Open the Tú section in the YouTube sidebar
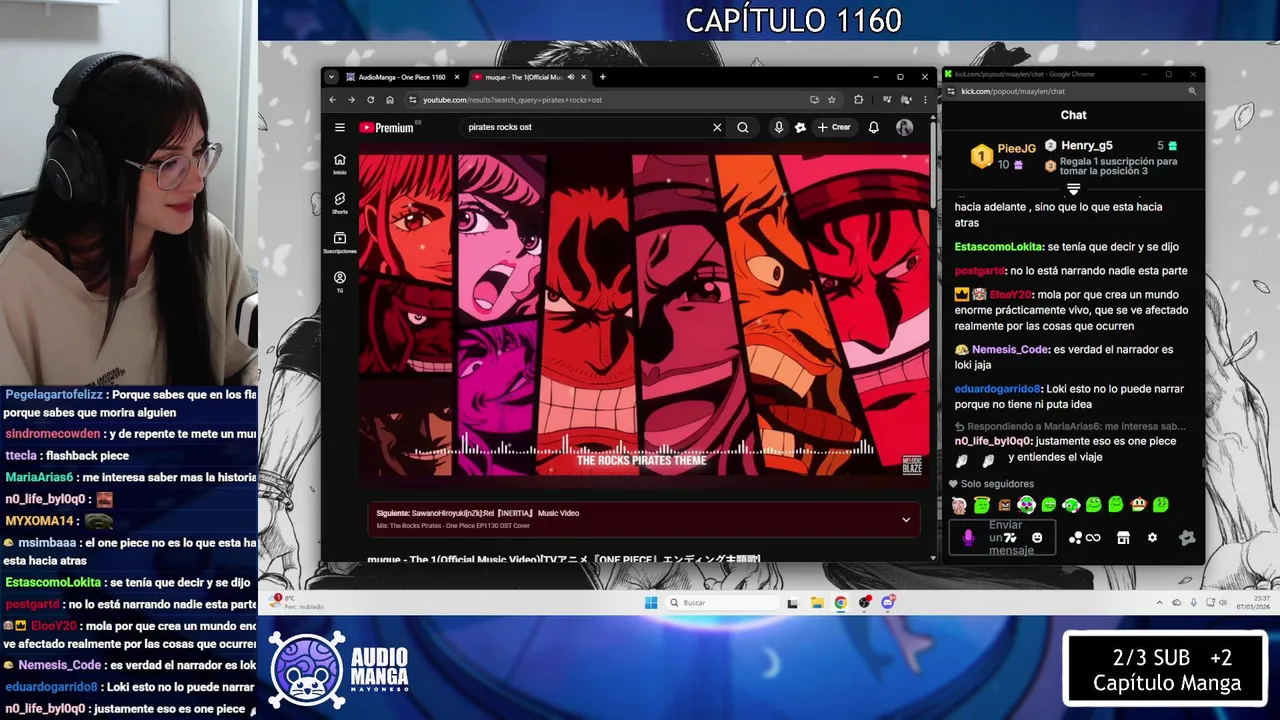1280x720 pixels. [x=340, y=282]
